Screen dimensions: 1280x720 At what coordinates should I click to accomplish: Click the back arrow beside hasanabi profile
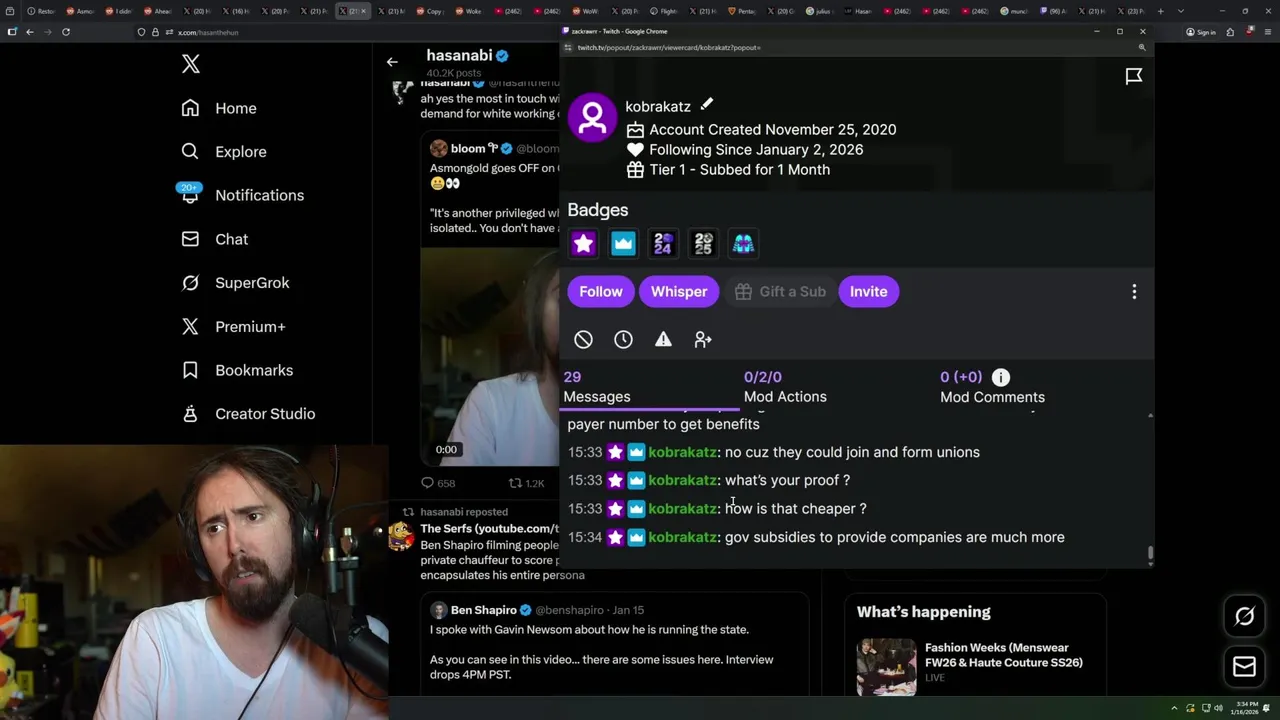click(x=392, y=62)
